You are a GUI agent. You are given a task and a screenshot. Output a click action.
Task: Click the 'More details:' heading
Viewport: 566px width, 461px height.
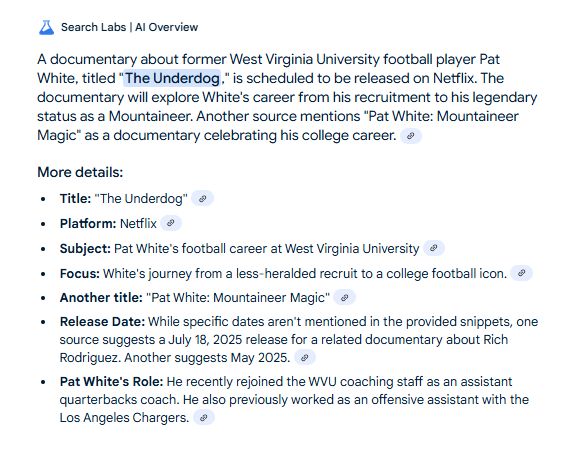pos(80,172)
